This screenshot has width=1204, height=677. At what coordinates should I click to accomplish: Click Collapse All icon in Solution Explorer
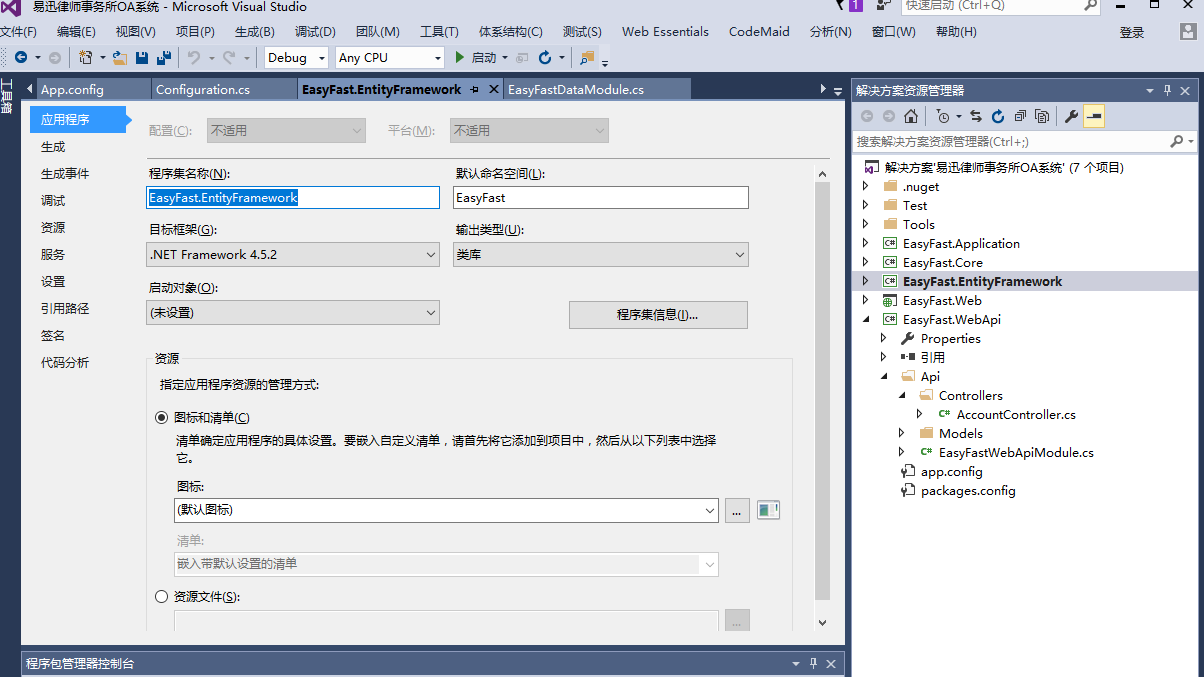pyautogui.click(x=1020, y=116)
